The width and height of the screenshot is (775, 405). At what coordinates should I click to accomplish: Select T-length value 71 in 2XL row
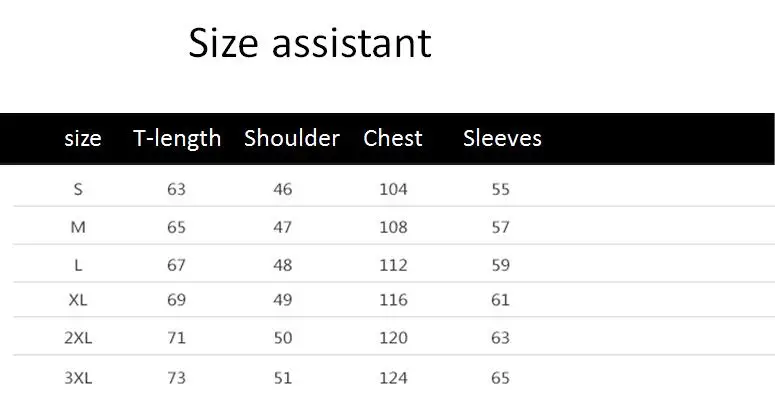pyautogui.click(x=176, y=338)
